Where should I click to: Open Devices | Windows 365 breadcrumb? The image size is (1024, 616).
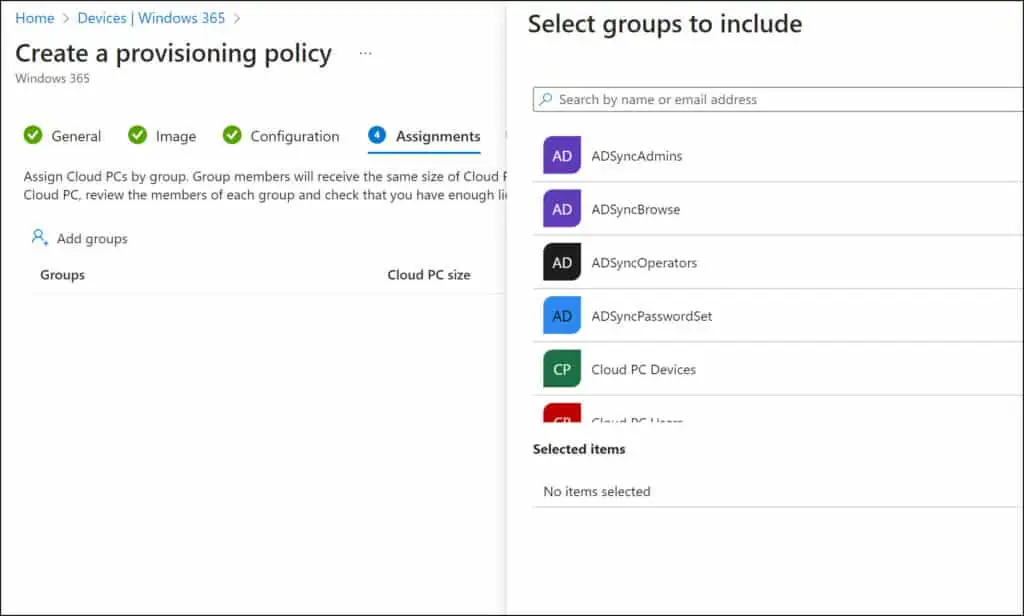[151, 18]
